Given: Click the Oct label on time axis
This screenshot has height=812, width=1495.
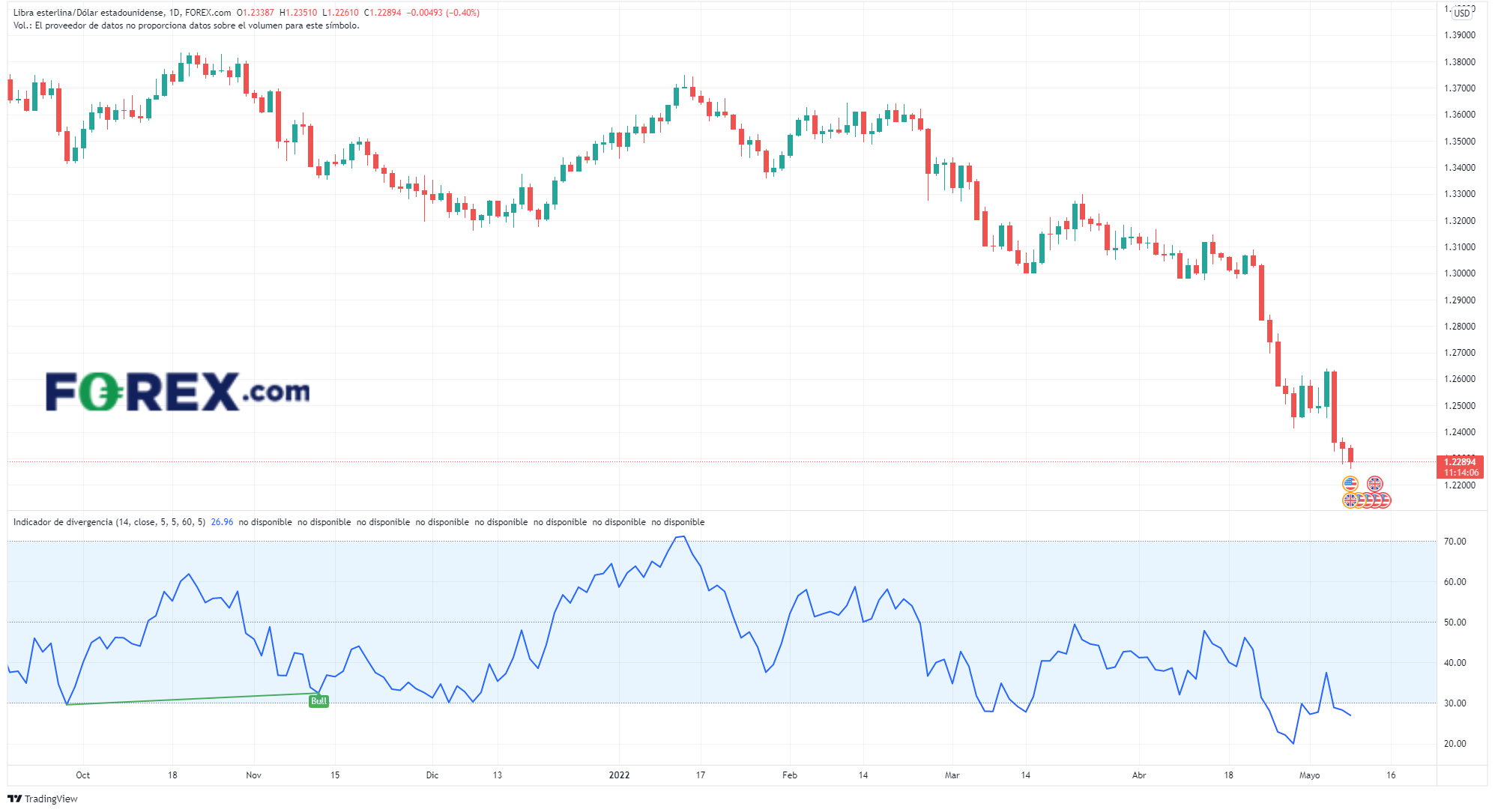Looking at the screenshot, I should pyautogui.click(x=83, y=775).
